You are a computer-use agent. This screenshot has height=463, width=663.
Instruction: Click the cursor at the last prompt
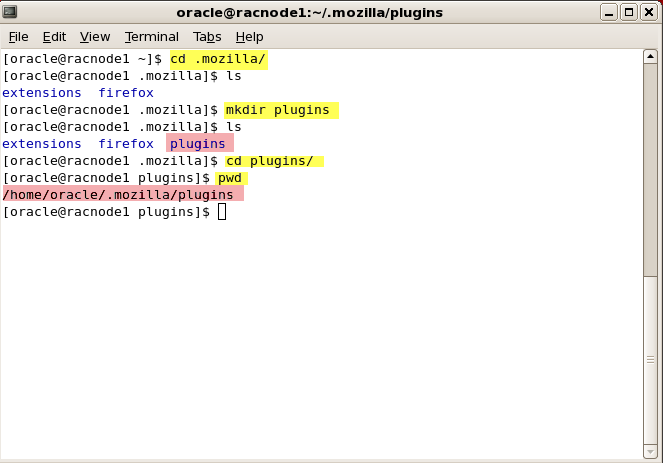pos(222,212)
